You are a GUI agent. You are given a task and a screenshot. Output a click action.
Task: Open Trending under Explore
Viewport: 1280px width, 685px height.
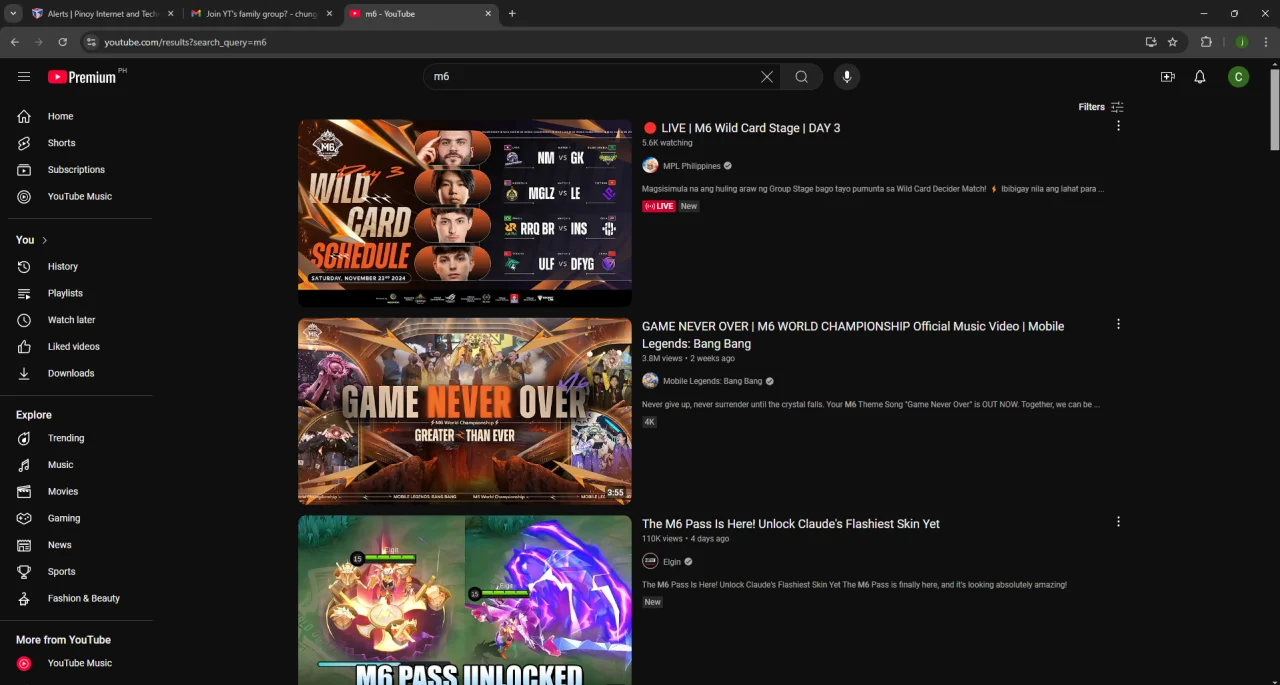coord(80,438)
